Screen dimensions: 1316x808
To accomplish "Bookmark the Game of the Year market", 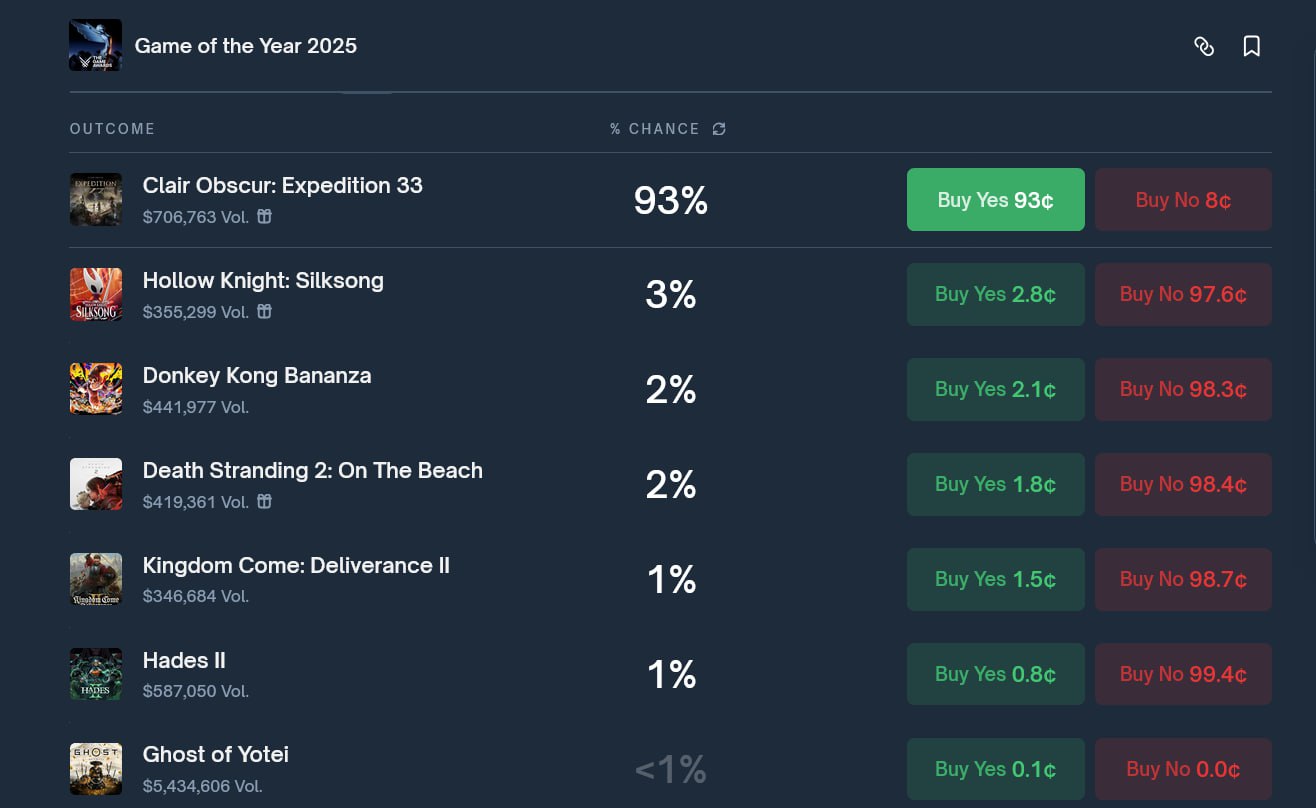I will 1251,46.
